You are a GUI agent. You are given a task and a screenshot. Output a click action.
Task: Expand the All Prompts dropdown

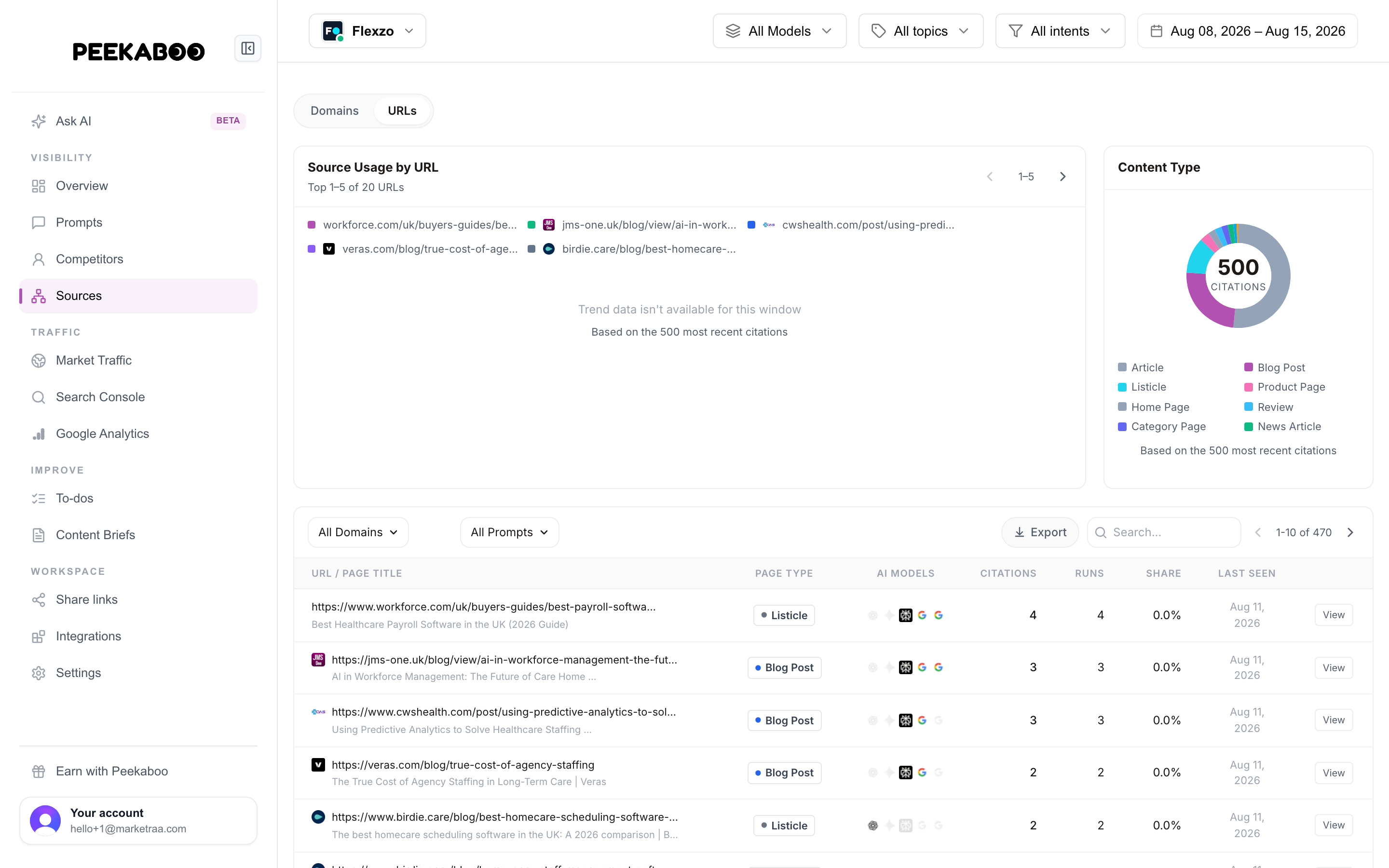click(x=510, y=533)
